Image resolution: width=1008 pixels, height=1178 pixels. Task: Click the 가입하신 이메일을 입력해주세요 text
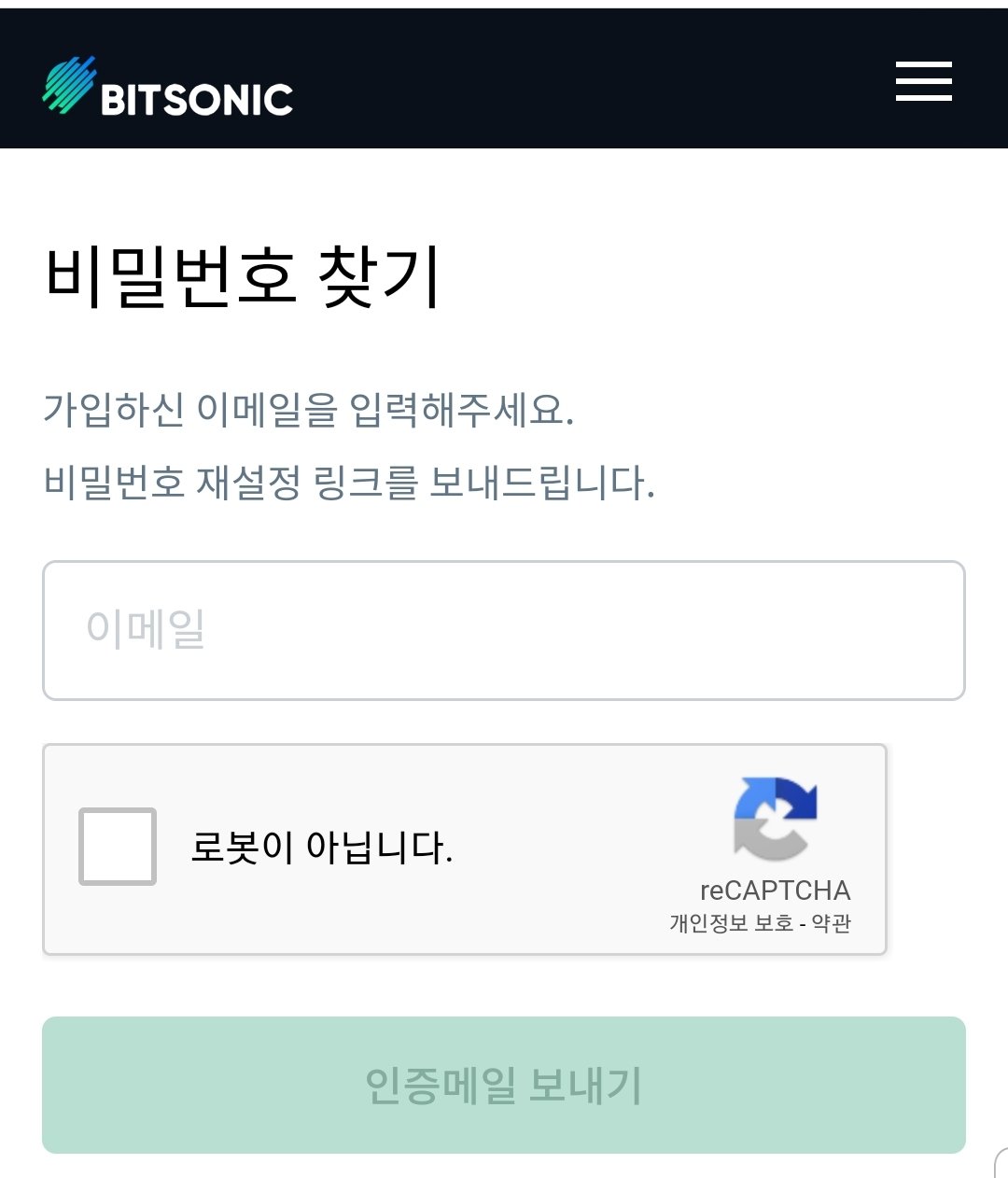(308, 409)
